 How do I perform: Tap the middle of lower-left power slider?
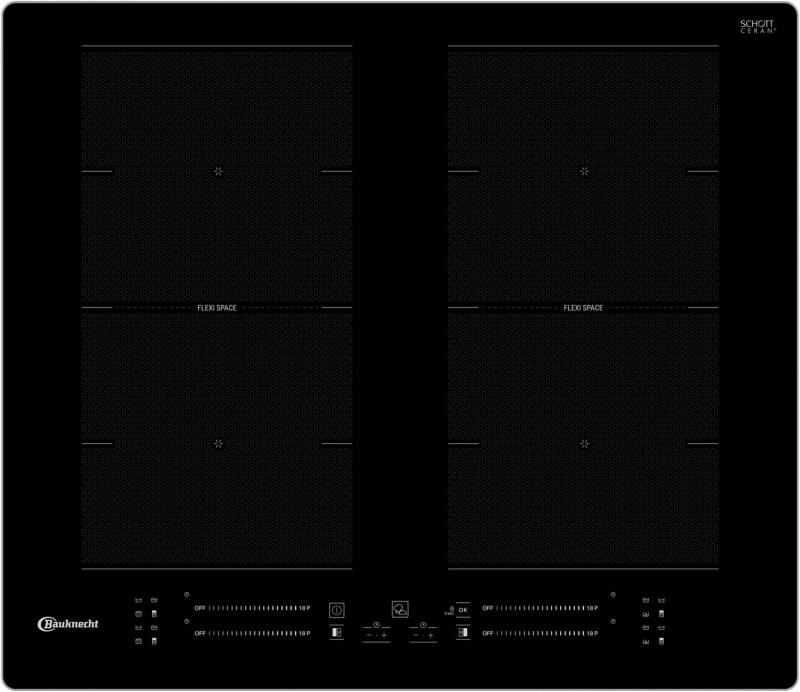tap(253, 633)
